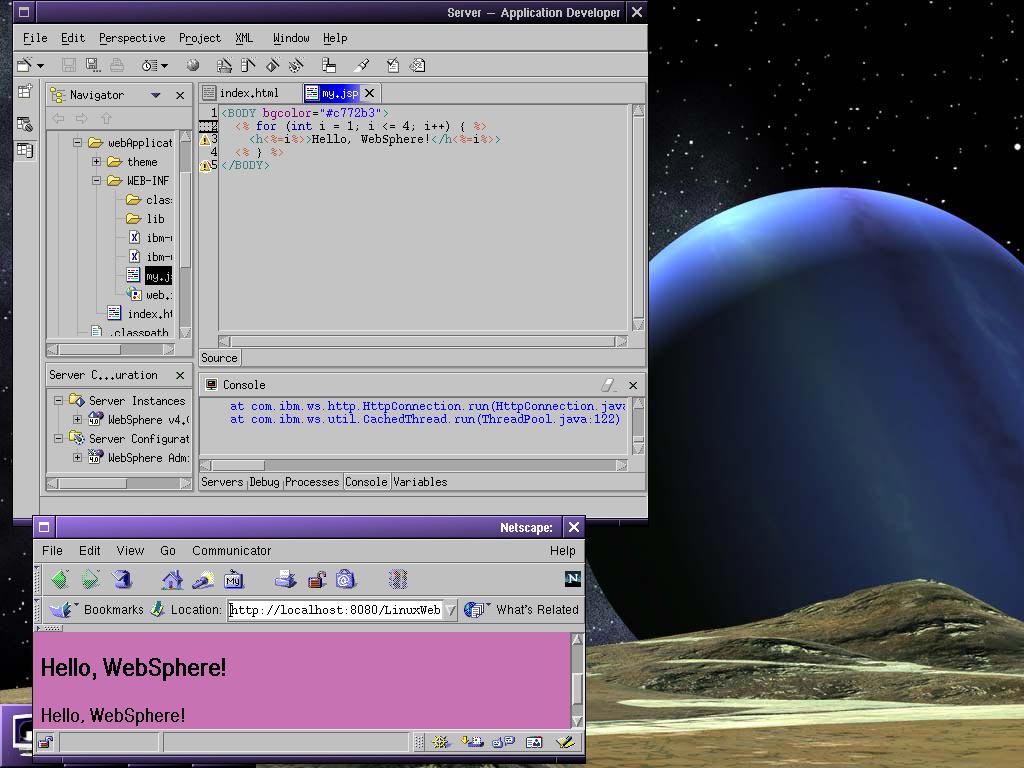Open the XML menu

[x=244, y=38]
